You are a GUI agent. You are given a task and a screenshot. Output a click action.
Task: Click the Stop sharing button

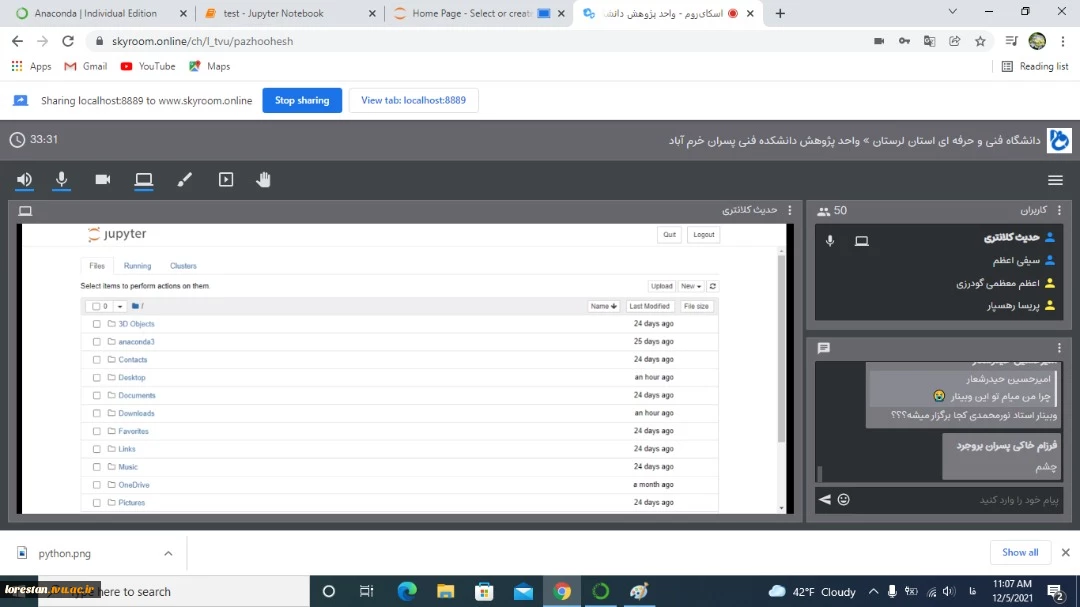pos(302,101)
